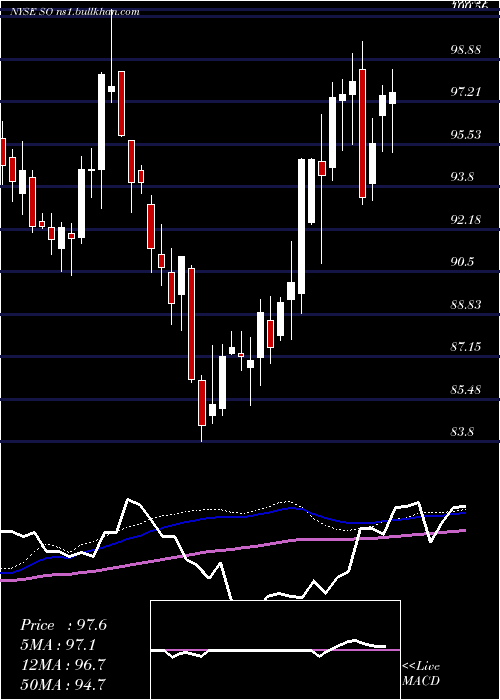This screenshot has height=700, width=500.
Task: Select the 88.83 price axis label
Action: (466, 304)
